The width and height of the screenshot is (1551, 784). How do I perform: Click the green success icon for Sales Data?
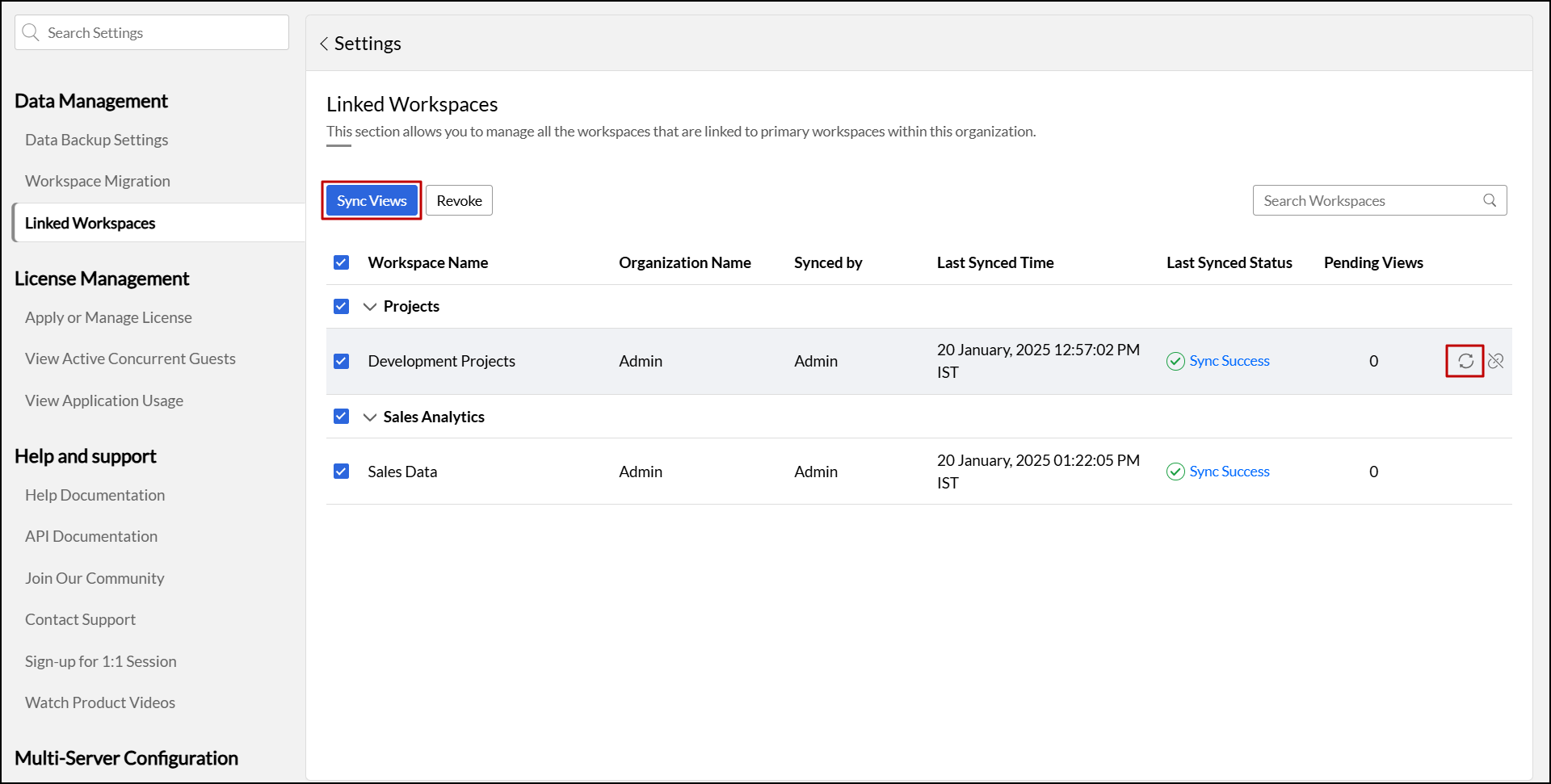[1175, 472]
